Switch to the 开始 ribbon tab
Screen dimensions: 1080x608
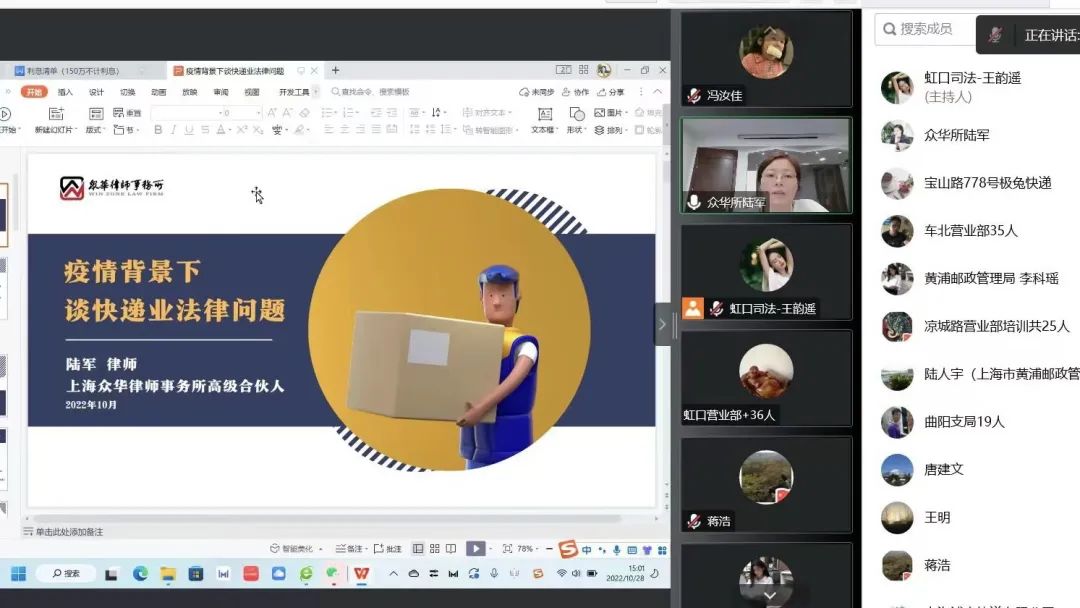click(34, 92)
